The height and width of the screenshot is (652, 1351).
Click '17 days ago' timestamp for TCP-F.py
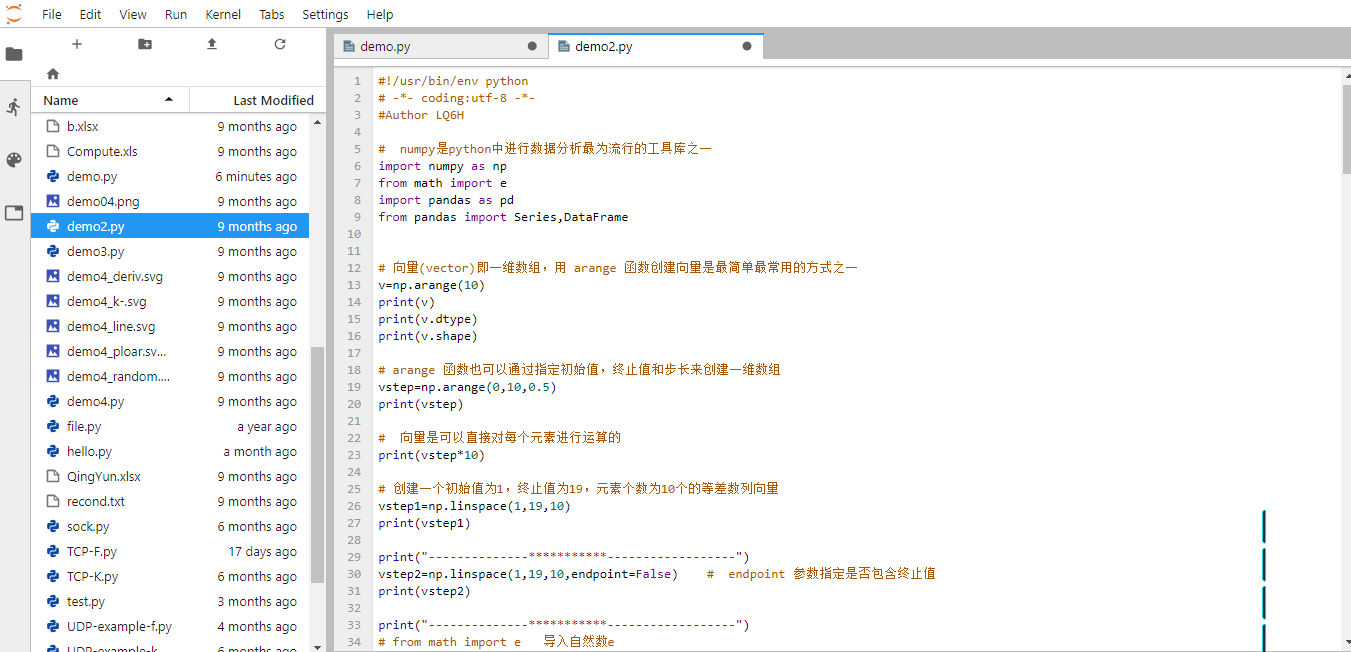[262, 551]
